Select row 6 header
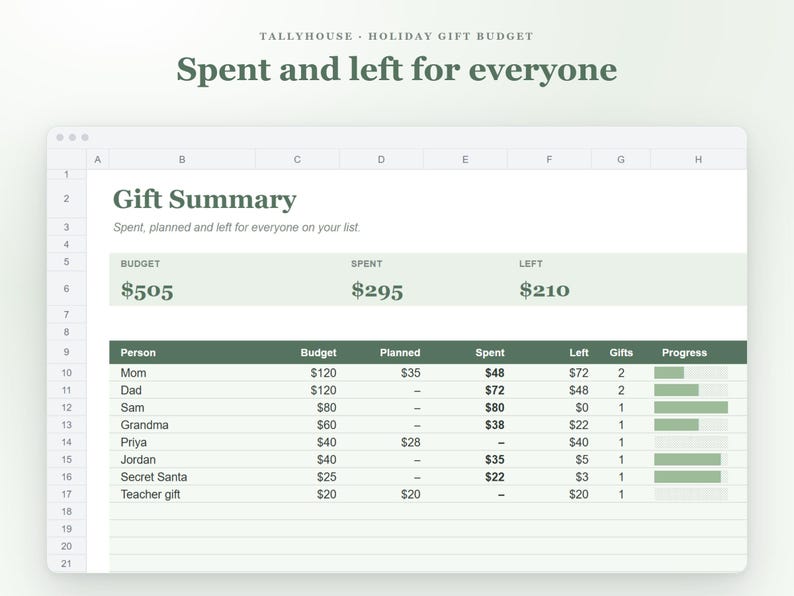This screenshot has width=794, height=596. coord(66,289)
